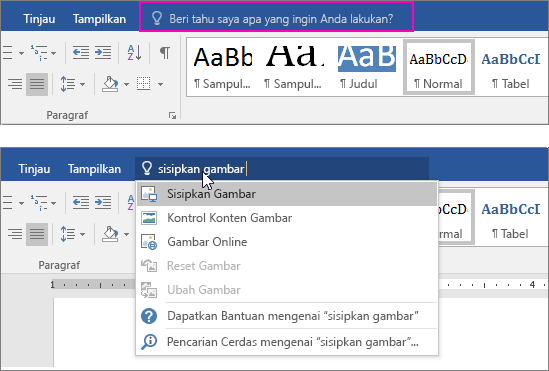Click Decrease Indent in ribbon with ¶ button
This screenshot has height=371, width=549.
click(81, 52)
